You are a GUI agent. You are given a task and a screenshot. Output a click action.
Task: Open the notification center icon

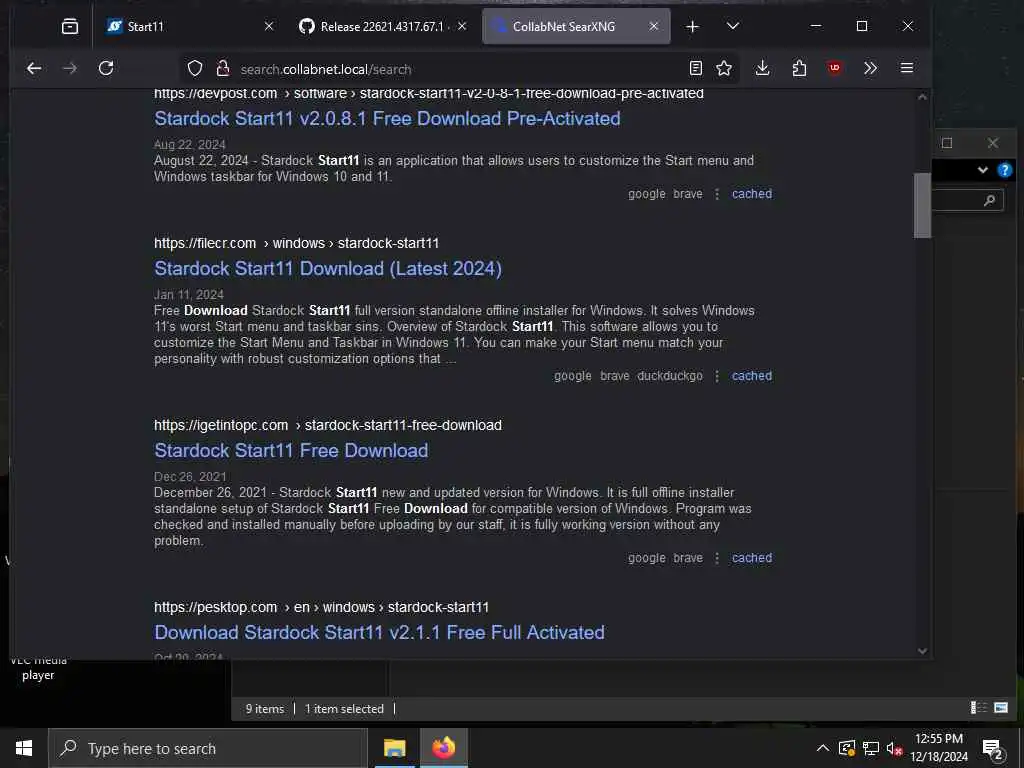pos(992,748)
